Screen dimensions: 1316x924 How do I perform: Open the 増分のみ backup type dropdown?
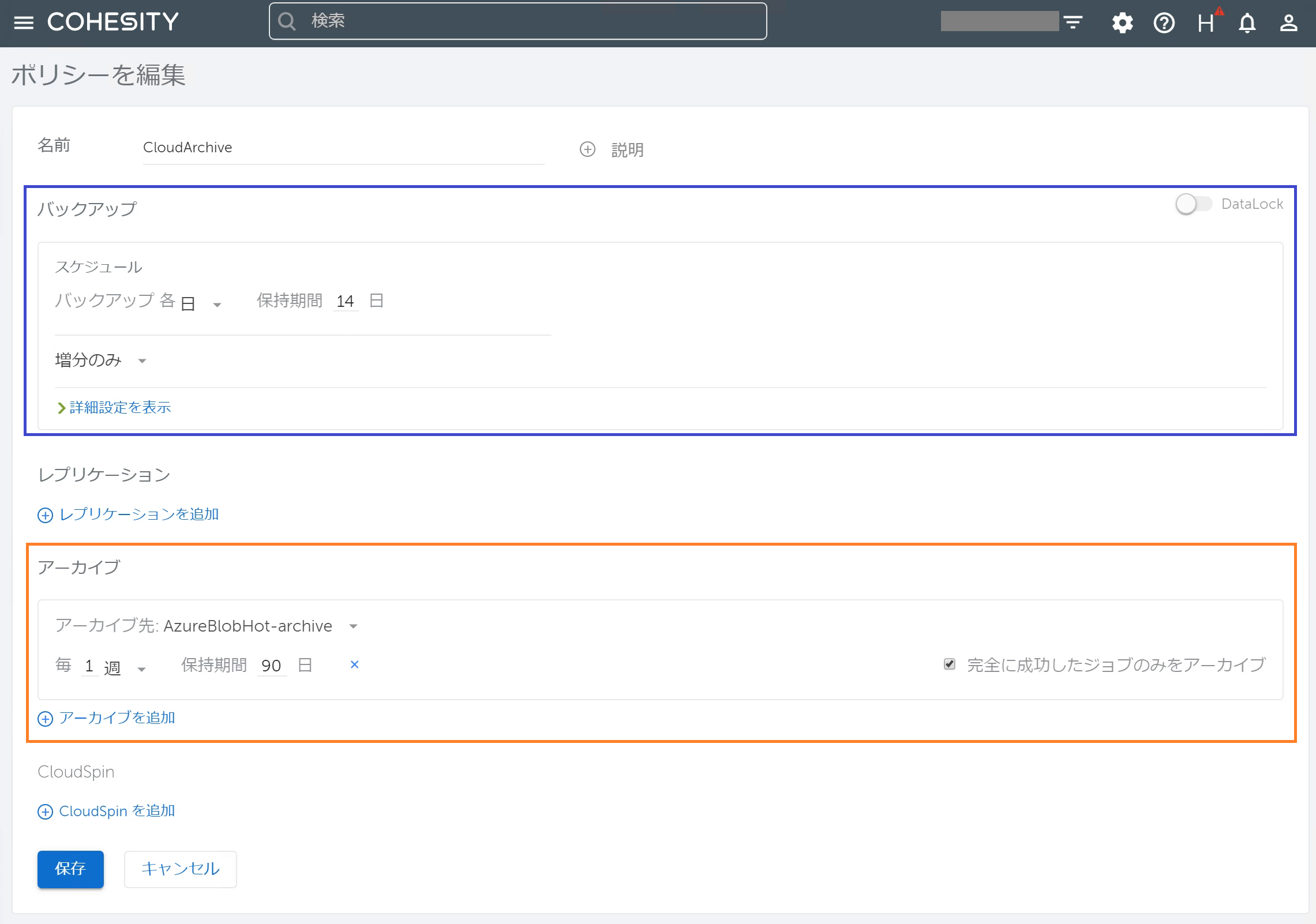pyautogui.click(x=101, y=360)
